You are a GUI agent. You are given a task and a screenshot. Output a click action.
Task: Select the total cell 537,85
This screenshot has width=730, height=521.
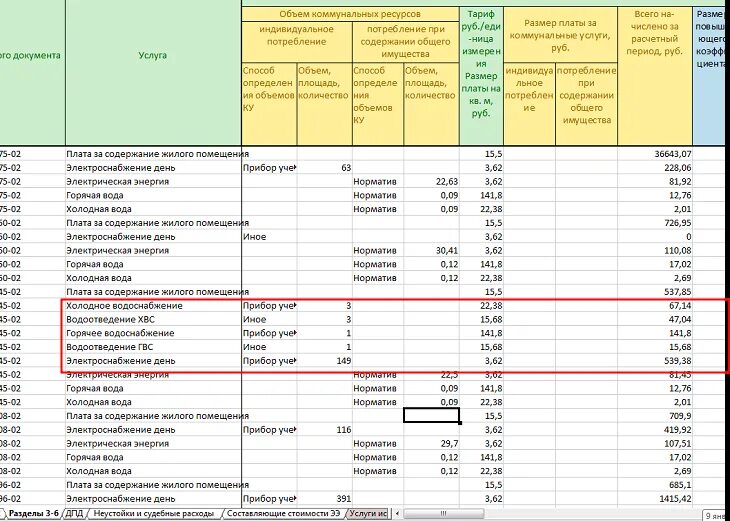[655, 291]
